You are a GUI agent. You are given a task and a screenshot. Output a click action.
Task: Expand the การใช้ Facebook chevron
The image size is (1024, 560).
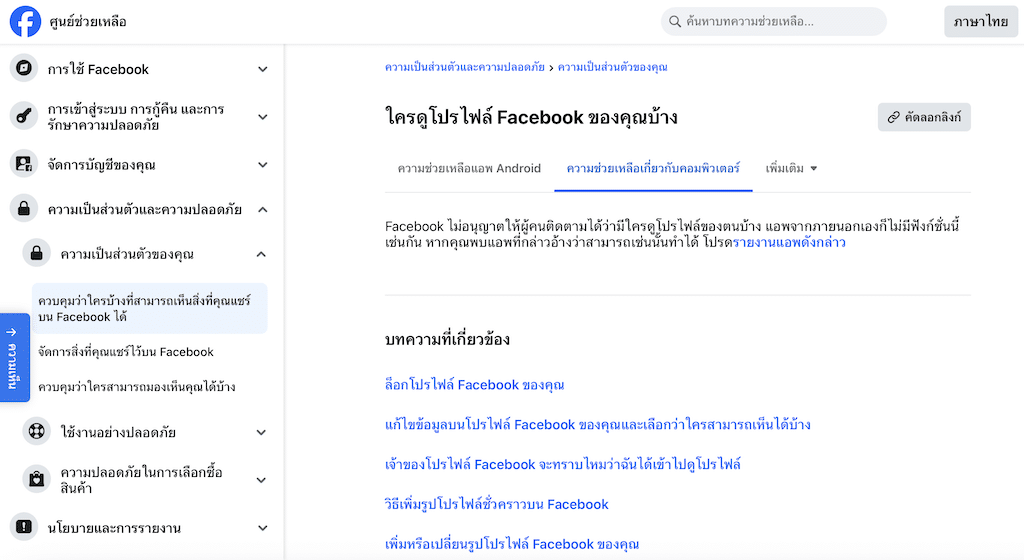coord(263,69)
